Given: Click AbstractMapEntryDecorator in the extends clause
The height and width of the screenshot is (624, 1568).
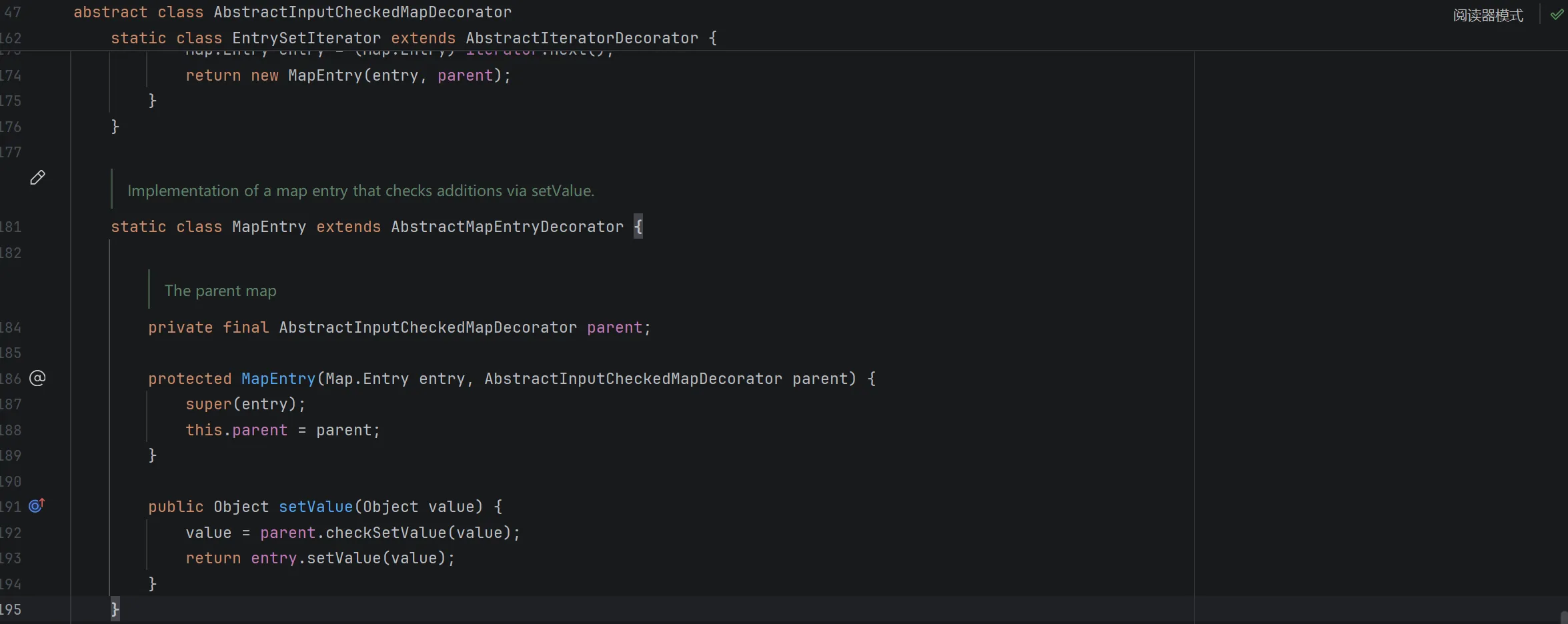Looking at the screenshot, I should click(x=507, y=227).
